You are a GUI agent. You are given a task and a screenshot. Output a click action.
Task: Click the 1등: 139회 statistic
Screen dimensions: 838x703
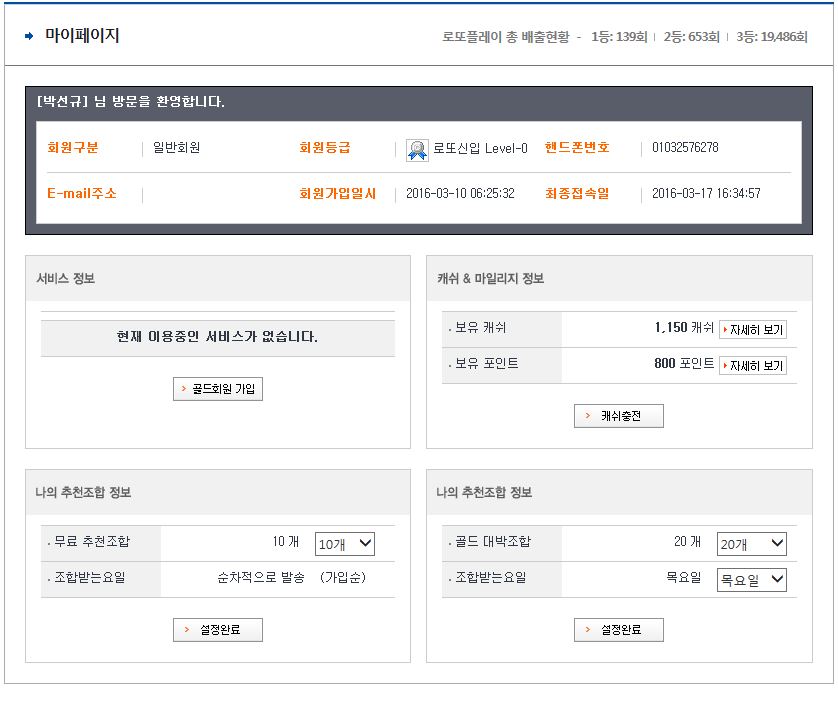(619, 37)
